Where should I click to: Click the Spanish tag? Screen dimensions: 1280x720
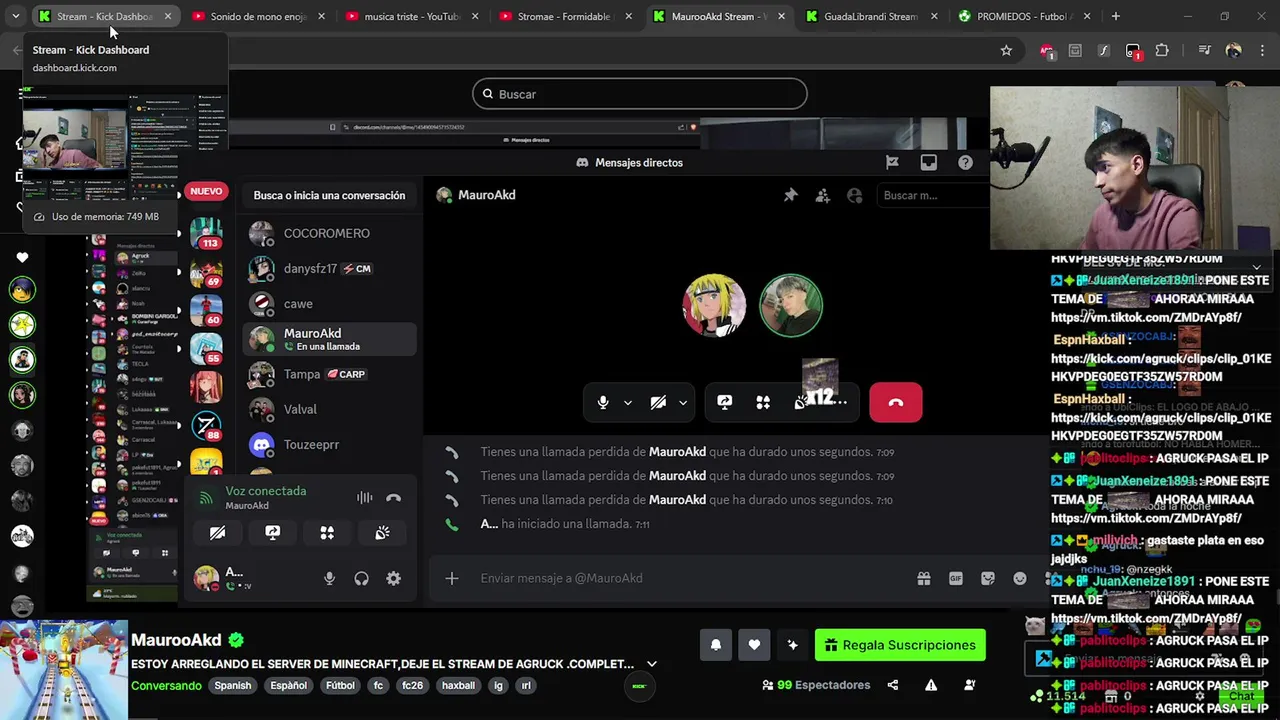coord(233,686)
